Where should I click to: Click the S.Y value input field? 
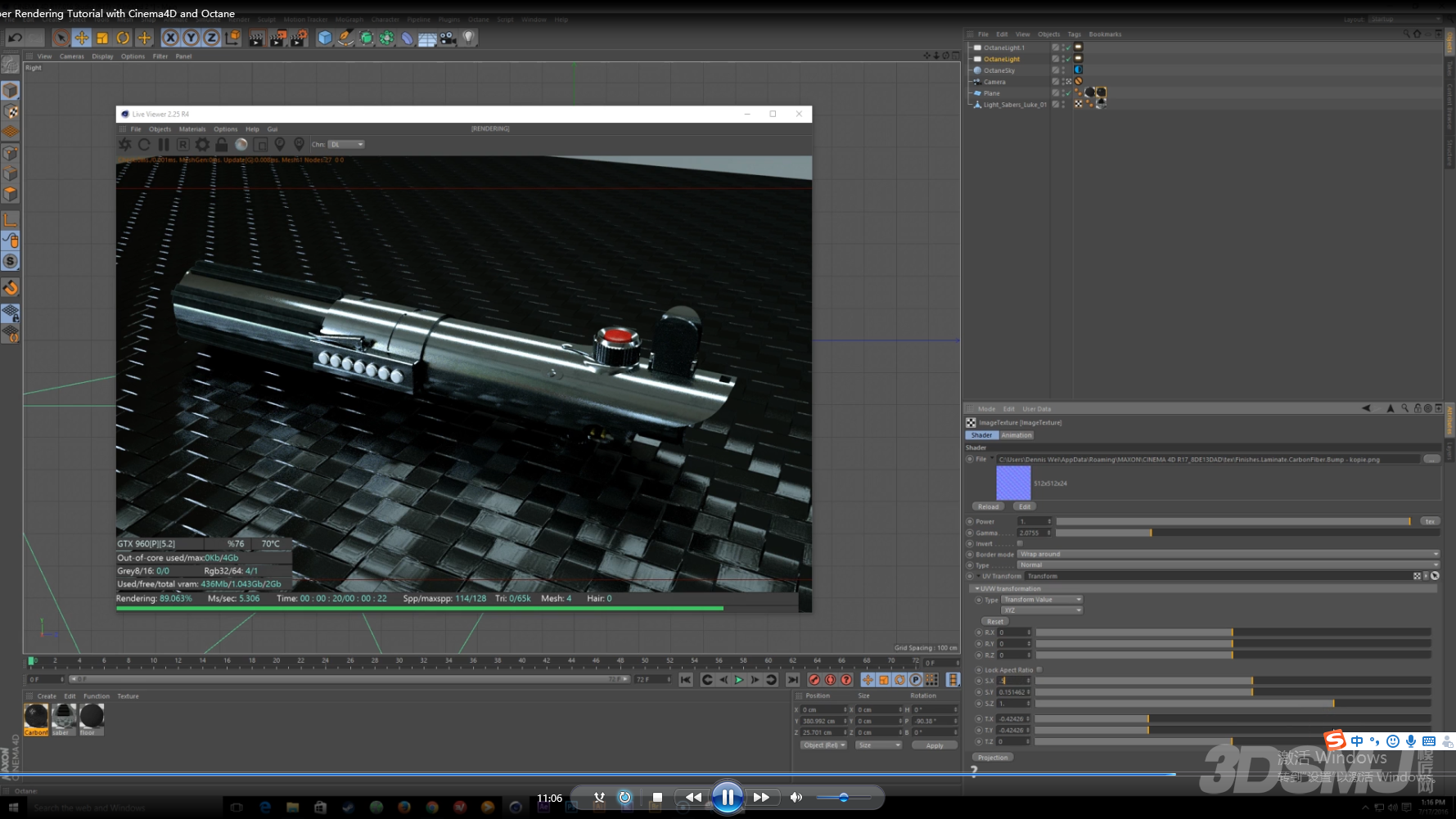point(1014,692)
